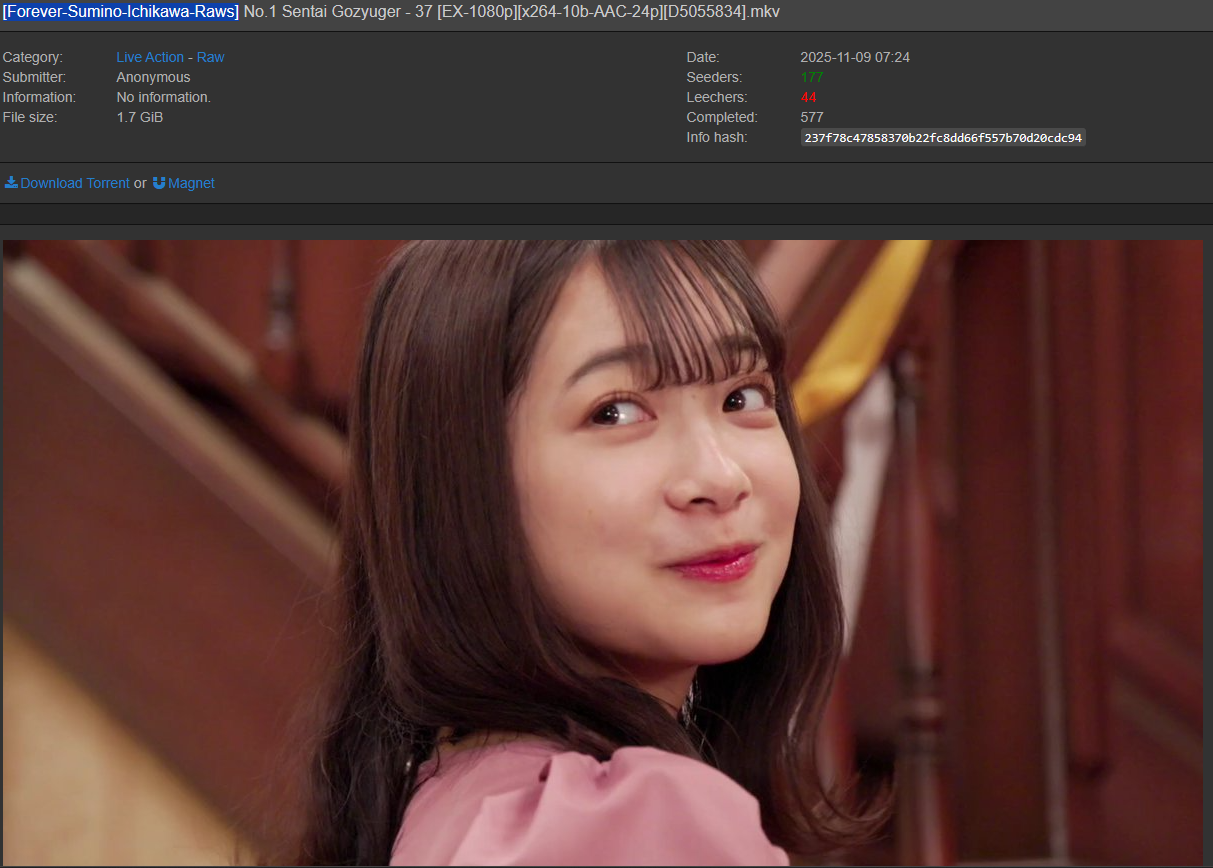Click the Info hash: label
This screenshot has height=868, width=1213.
[717, 137]
